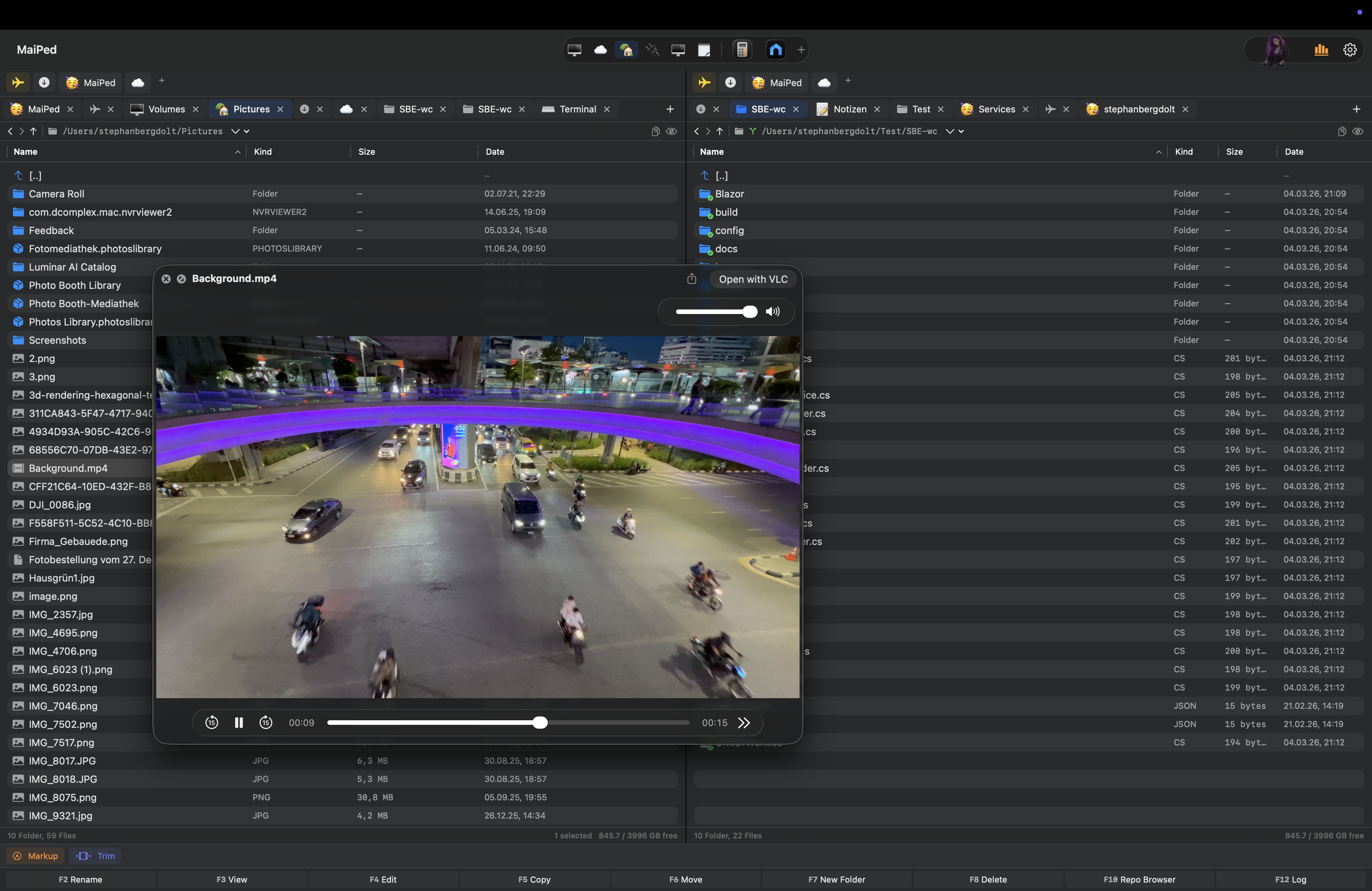Copy the current path using the clipboard icon
This screenshot has width=1372, height=891.
pyautogui.click(x=655, y=131)
